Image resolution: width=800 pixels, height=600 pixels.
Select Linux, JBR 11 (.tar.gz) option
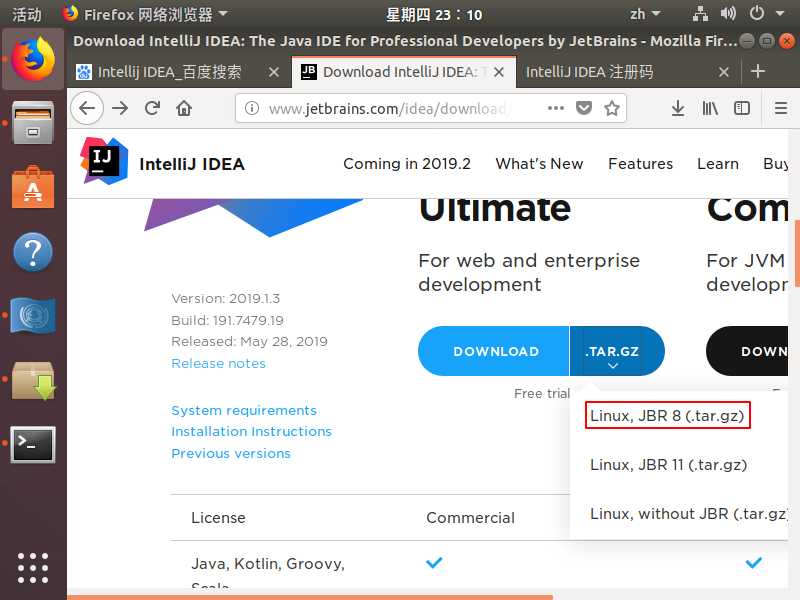pyautogui.click(x=668, y=464)
